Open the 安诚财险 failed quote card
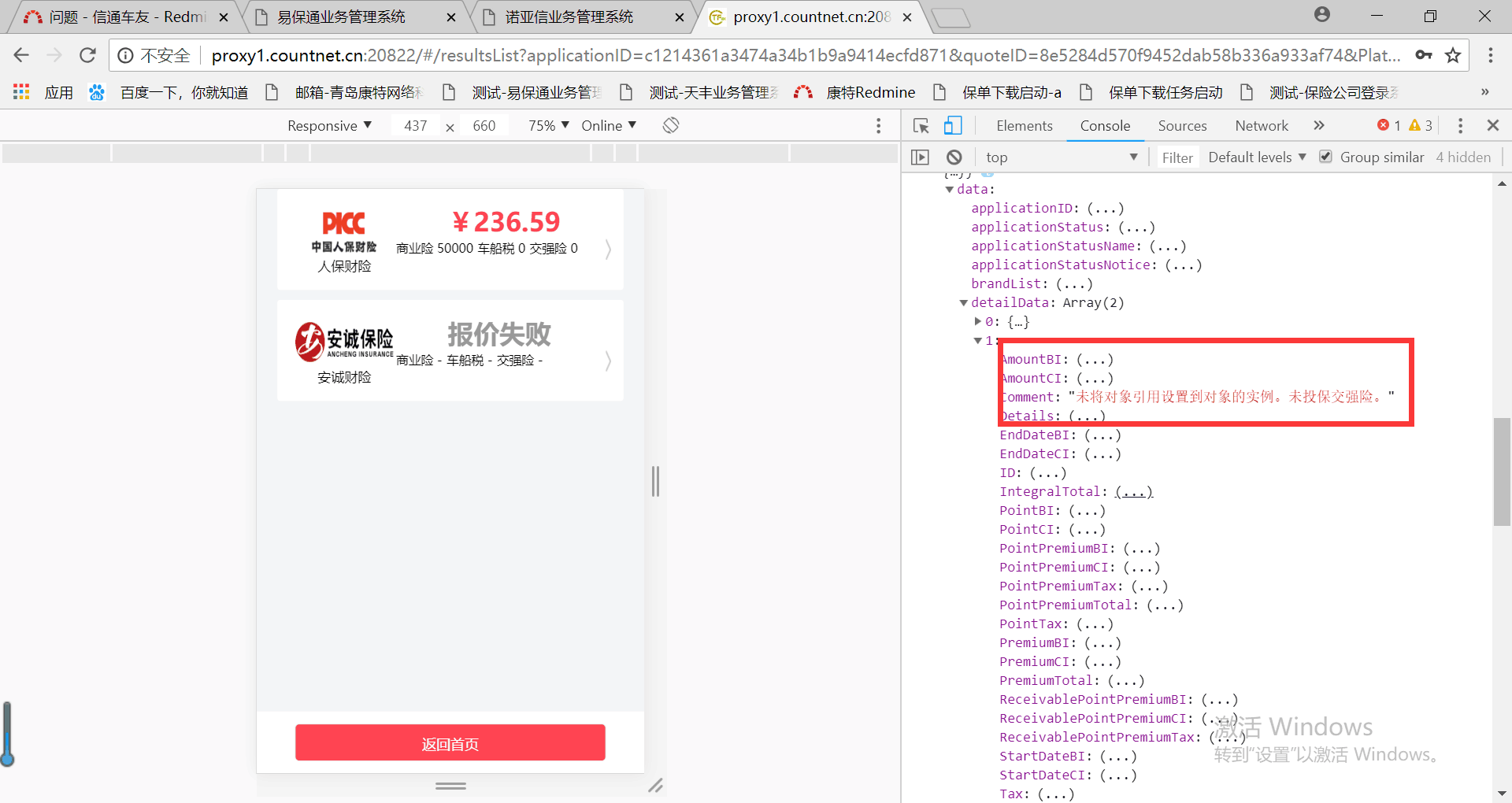1512x803 pixels. pos(450,350)
